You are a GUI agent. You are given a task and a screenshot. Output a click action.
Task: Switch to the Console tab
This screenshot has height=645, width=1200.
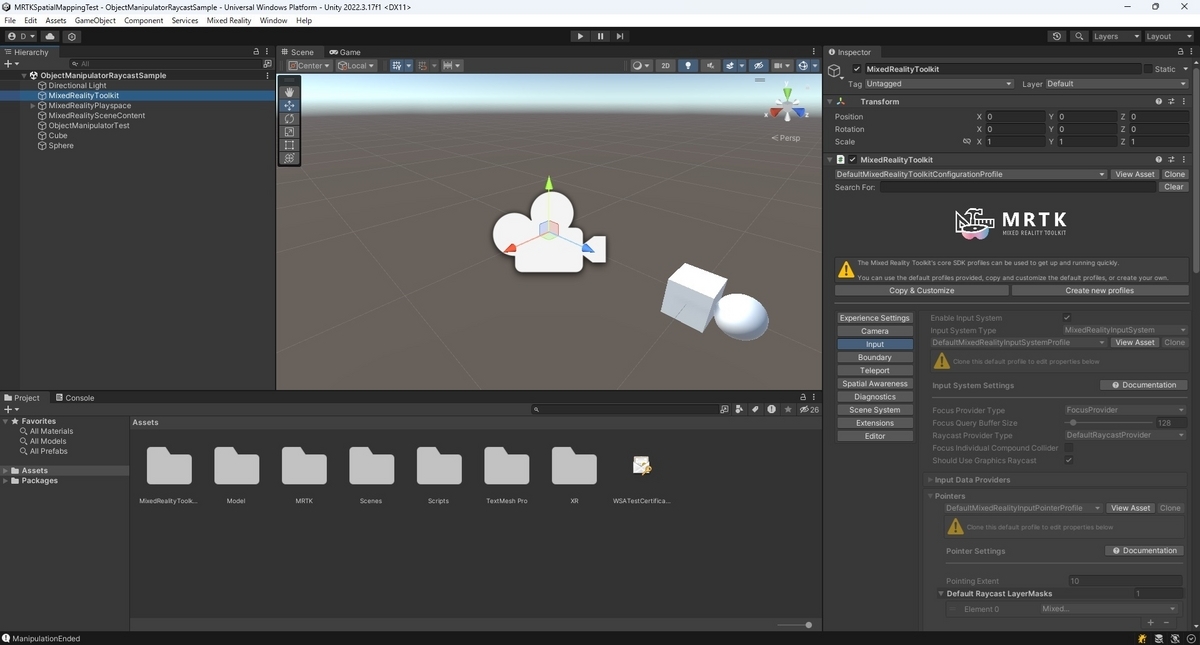point(74,397)
